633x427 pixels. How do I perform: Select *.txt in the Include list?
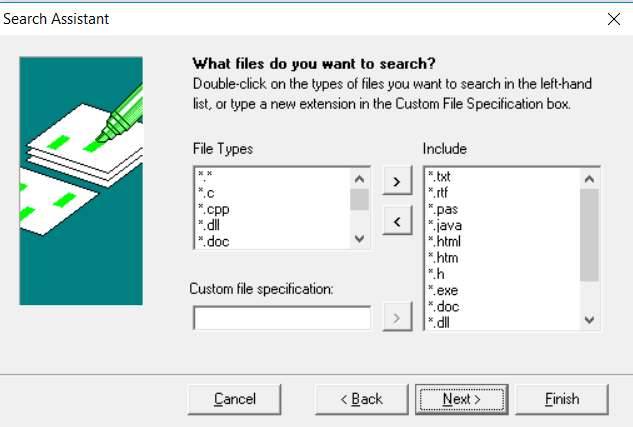(x=439, y=177)
